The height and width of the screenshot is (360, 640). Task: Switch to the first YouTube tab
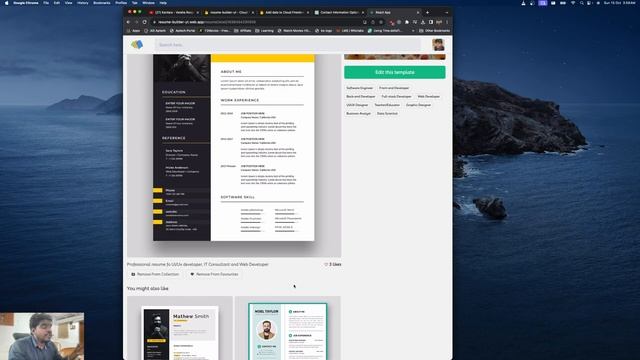174,13
